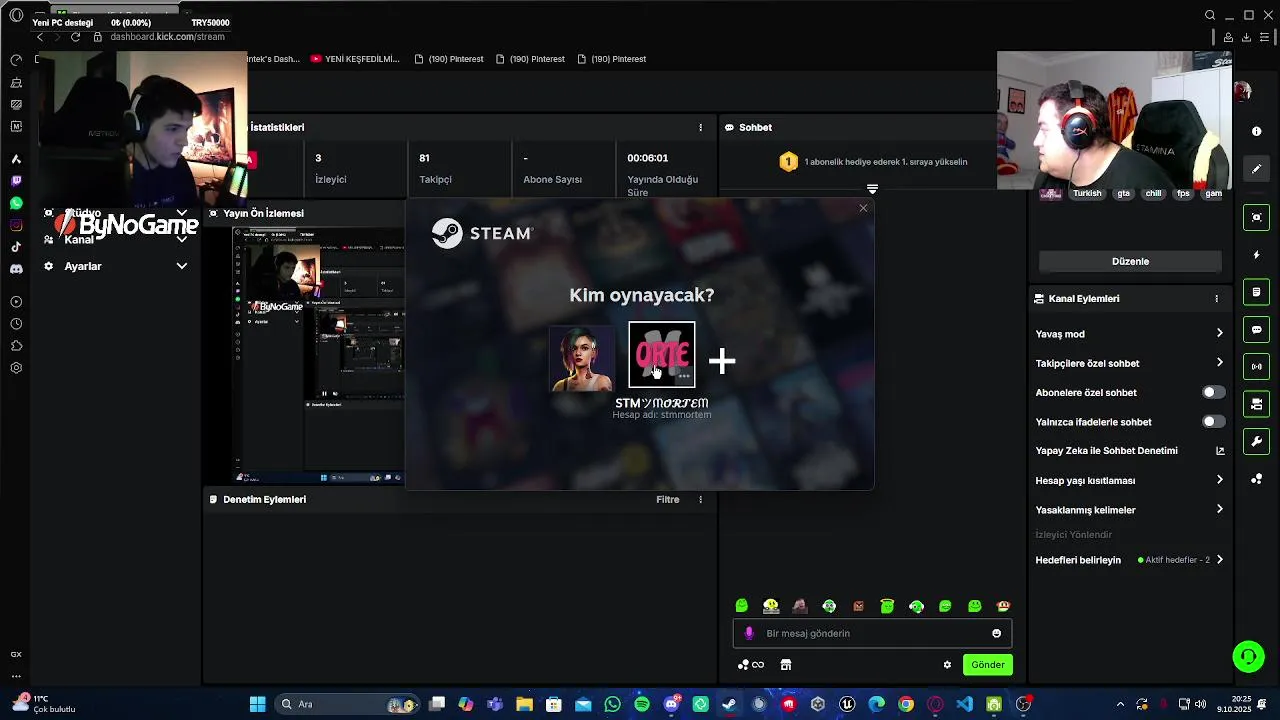Open WhatsApp from the browser sidebar

[16, 203]
